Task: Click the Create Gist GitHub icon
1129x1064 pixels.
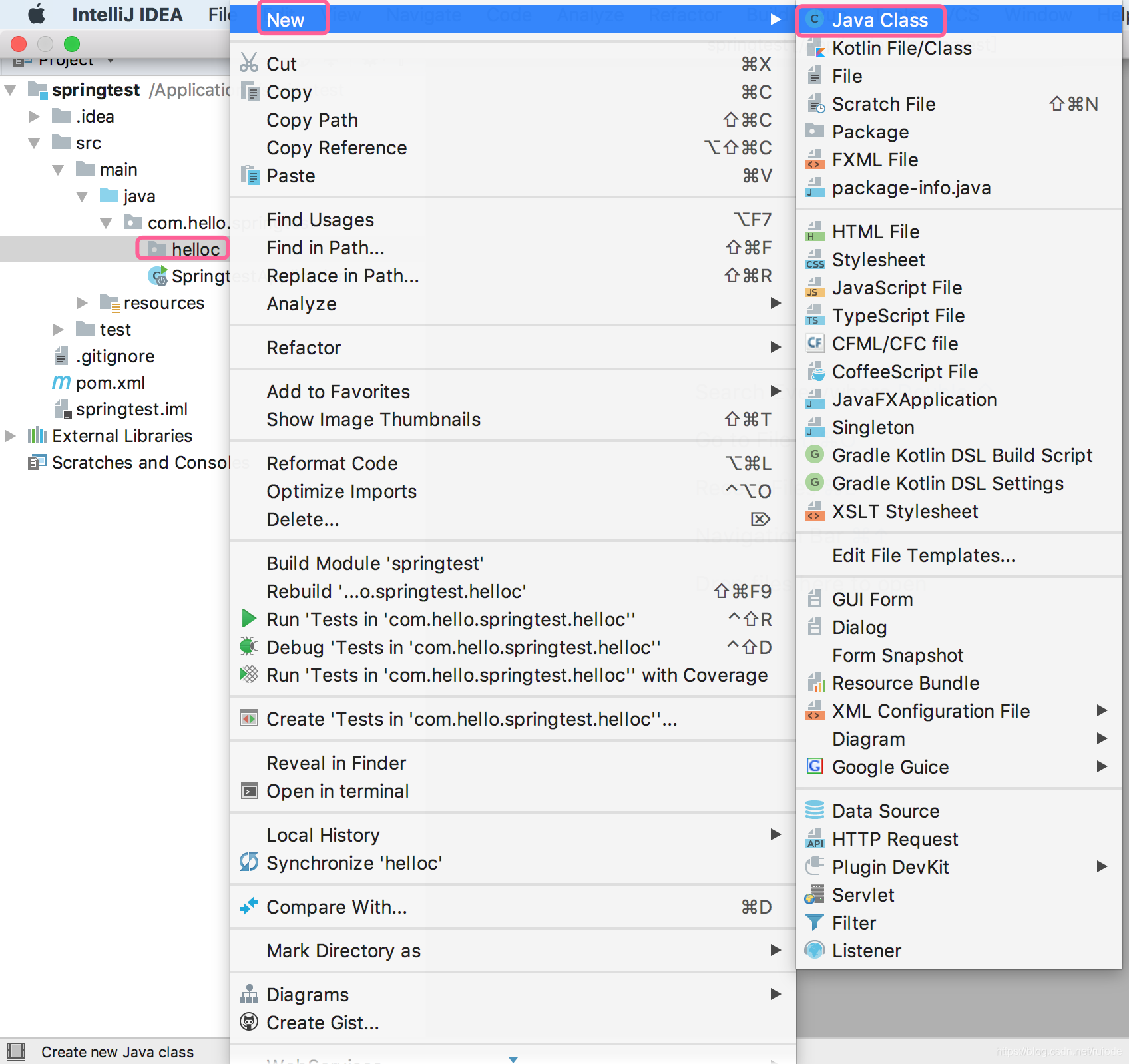Action: click(x=249, y=1022)
